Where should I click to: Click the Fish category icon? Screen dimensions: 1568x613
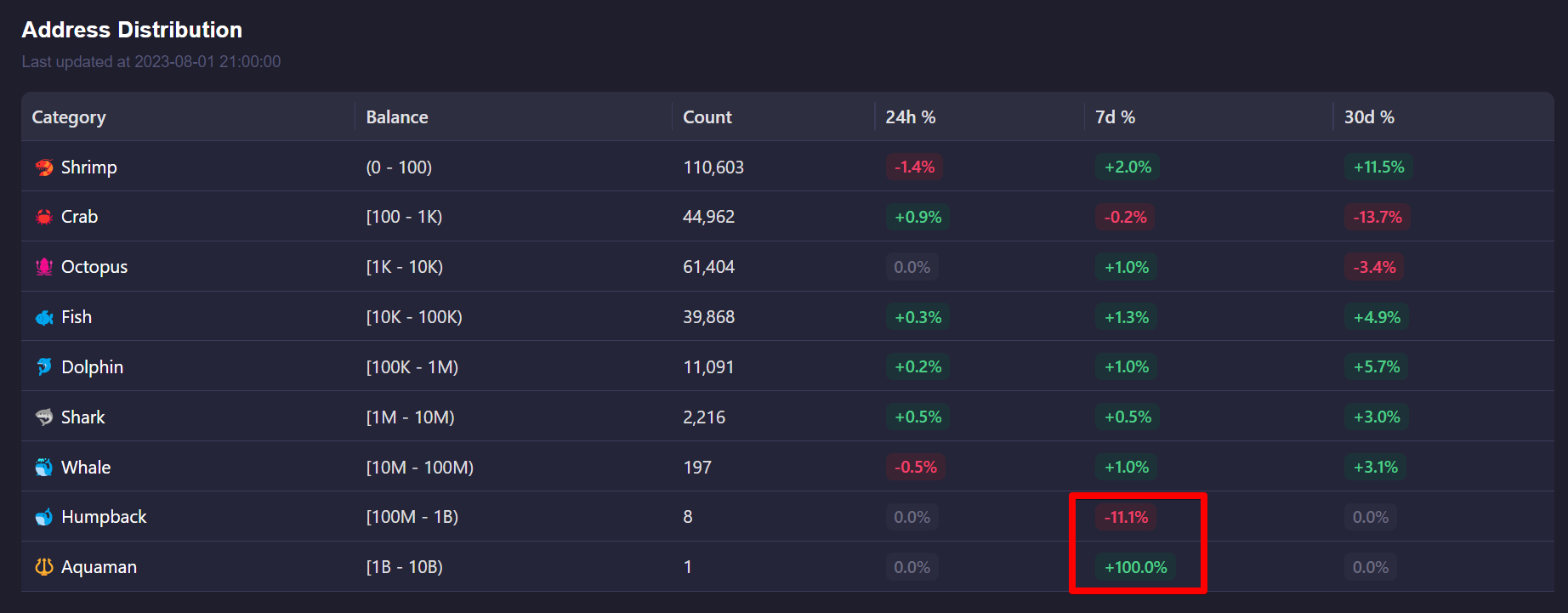[x=44, y=317]
